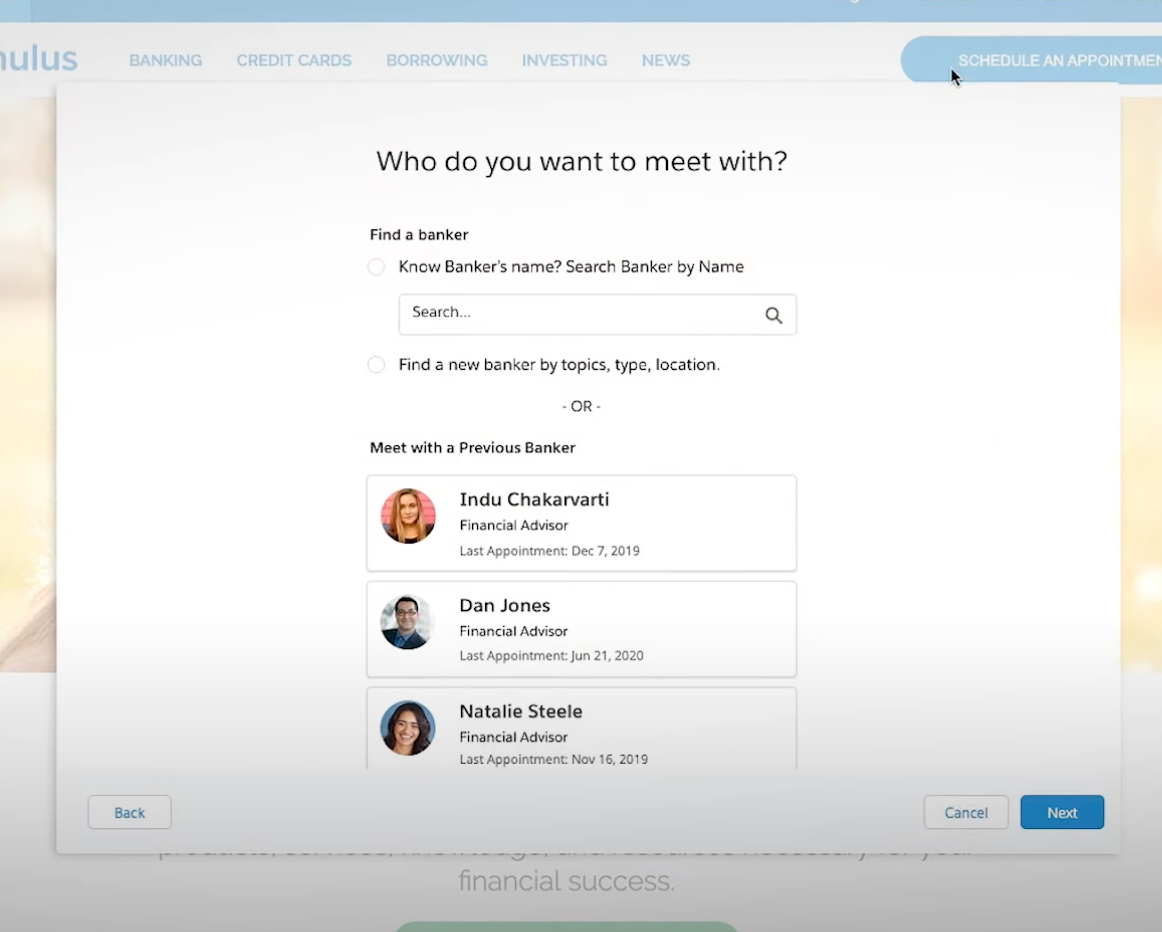1162x932 pixels.
Task: Click the site logo in header
Action: click(38, 59)
